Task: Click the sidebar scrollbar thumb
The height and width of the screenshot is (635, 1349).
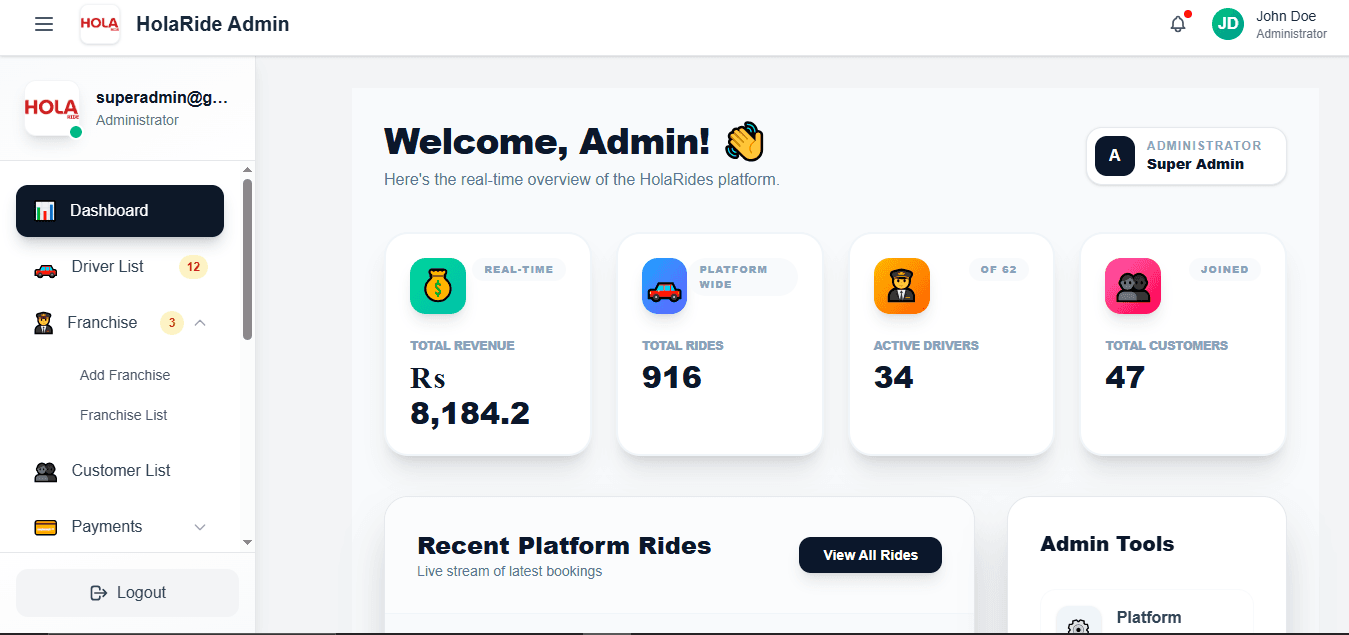Action: point(248,259)
